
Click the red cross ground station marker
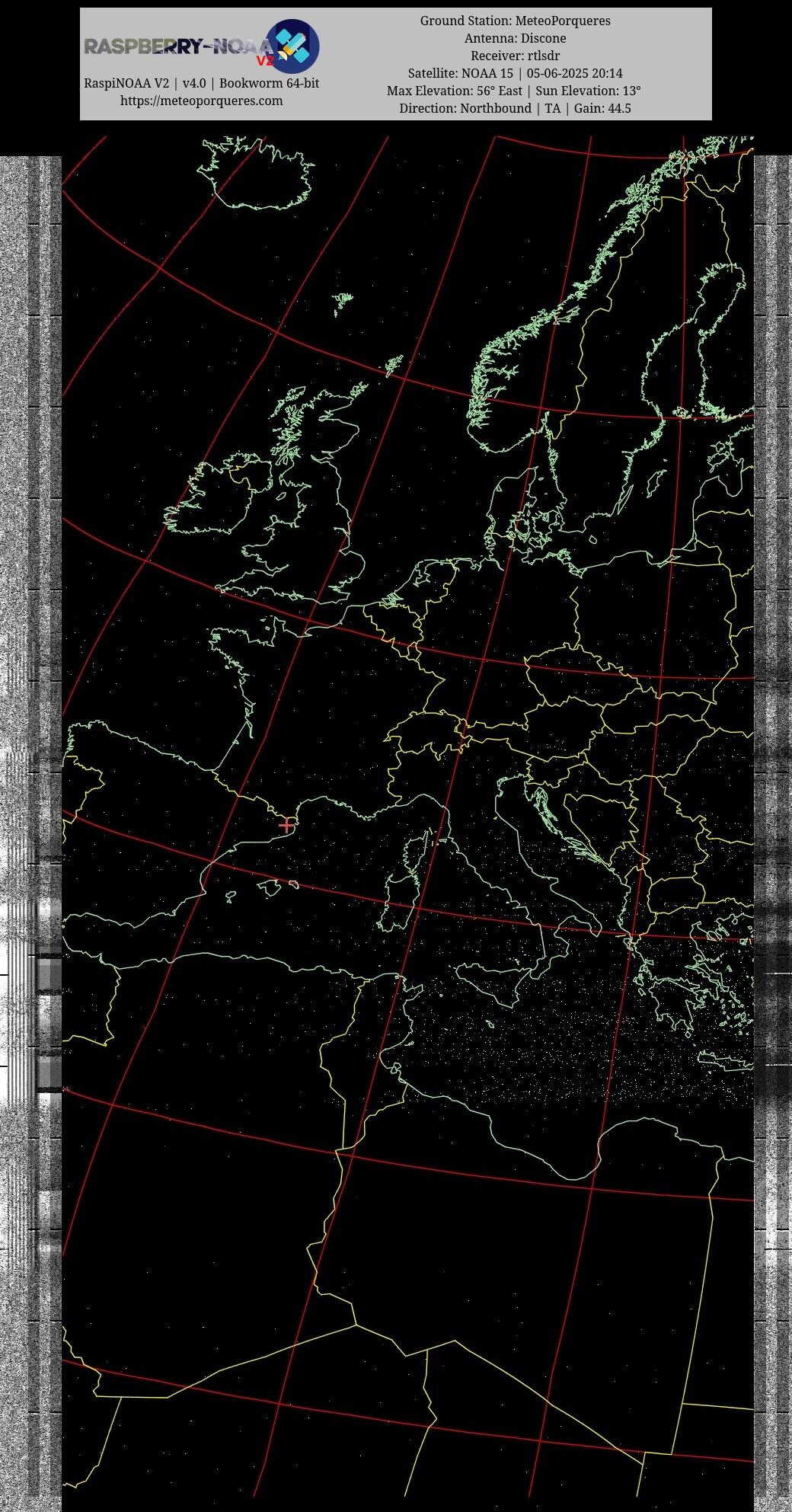[x=286, y=825]
